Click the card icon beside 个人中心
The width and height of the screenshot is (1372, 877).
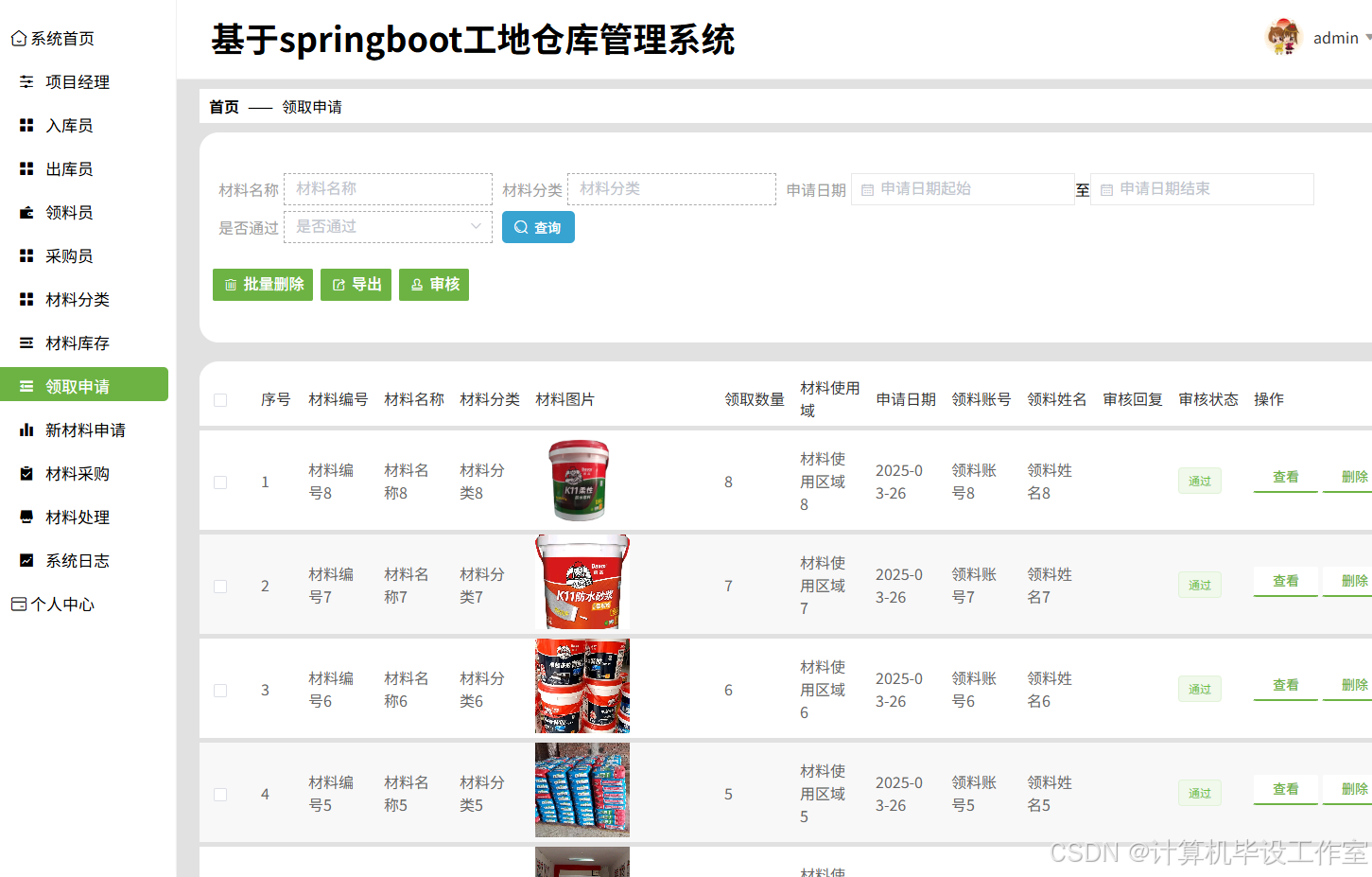pos(19,605)
